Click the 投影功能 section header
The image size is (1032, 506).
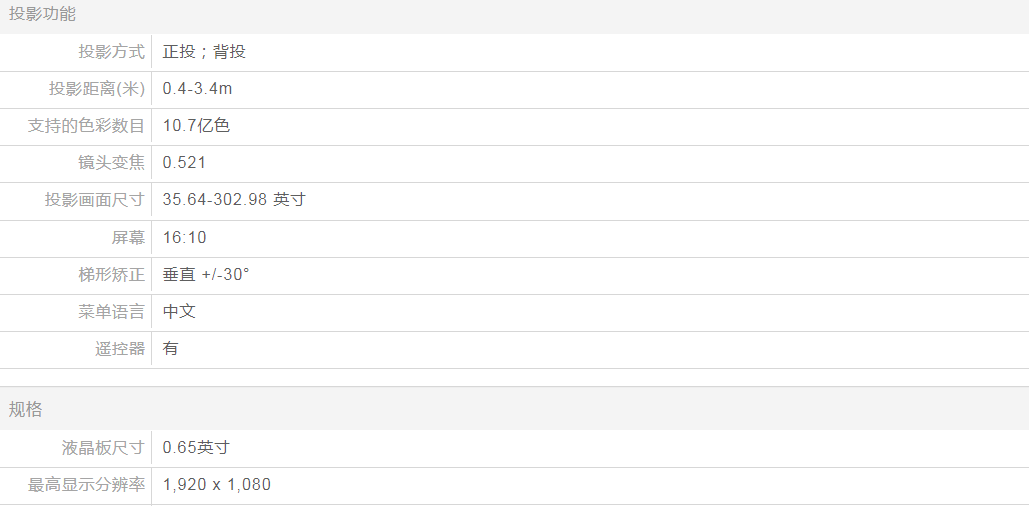43,14
